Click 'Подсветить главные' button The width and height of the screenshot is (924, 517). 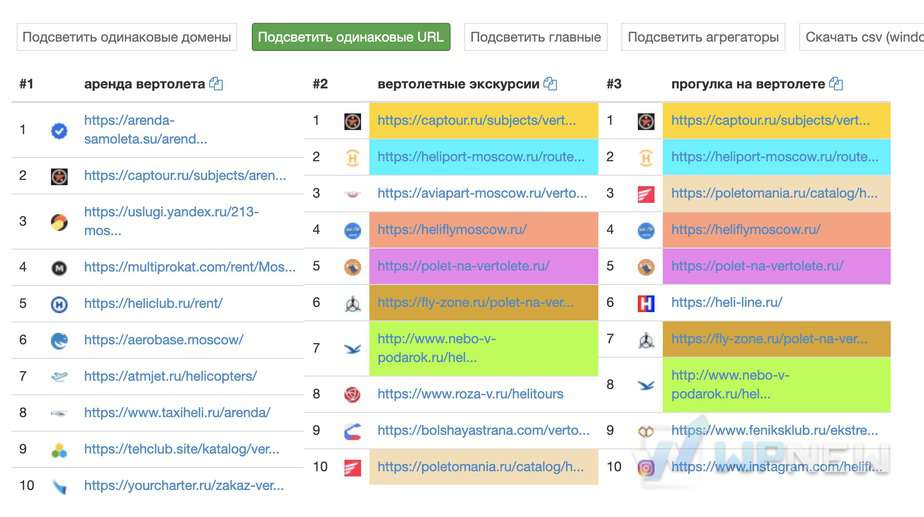(x=536, y=37)
